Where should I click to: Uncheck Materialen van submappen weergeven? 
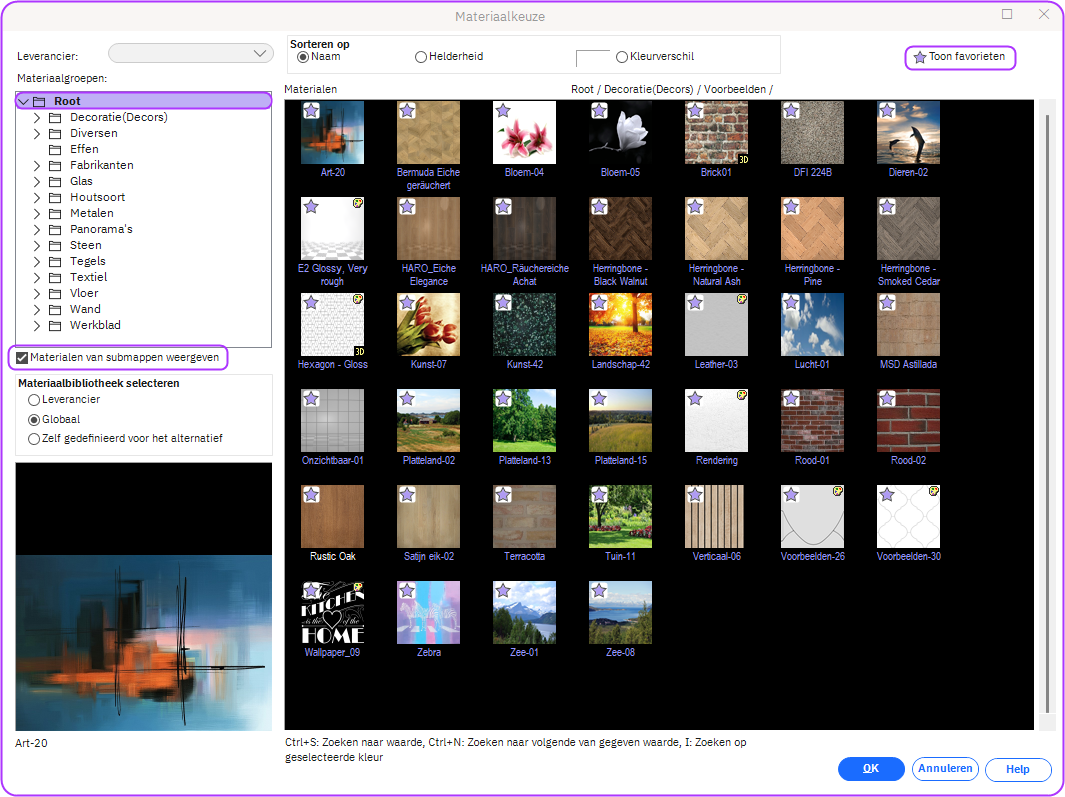pos(22,357)
